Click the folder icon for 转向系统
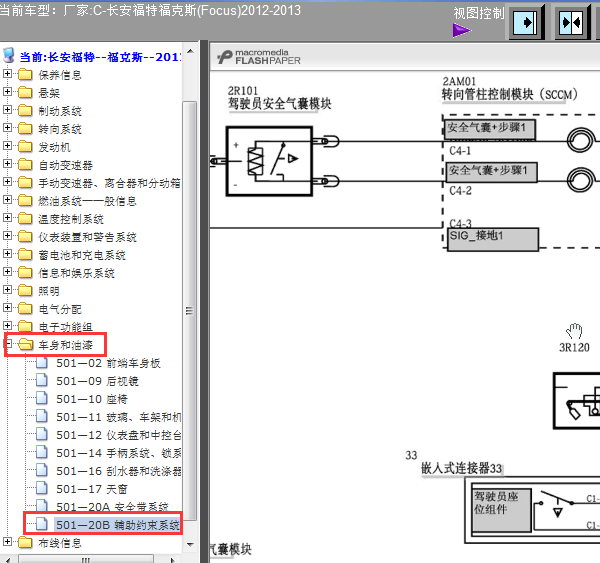The width and height of the screenshot is (600, 563). (25, 129)
